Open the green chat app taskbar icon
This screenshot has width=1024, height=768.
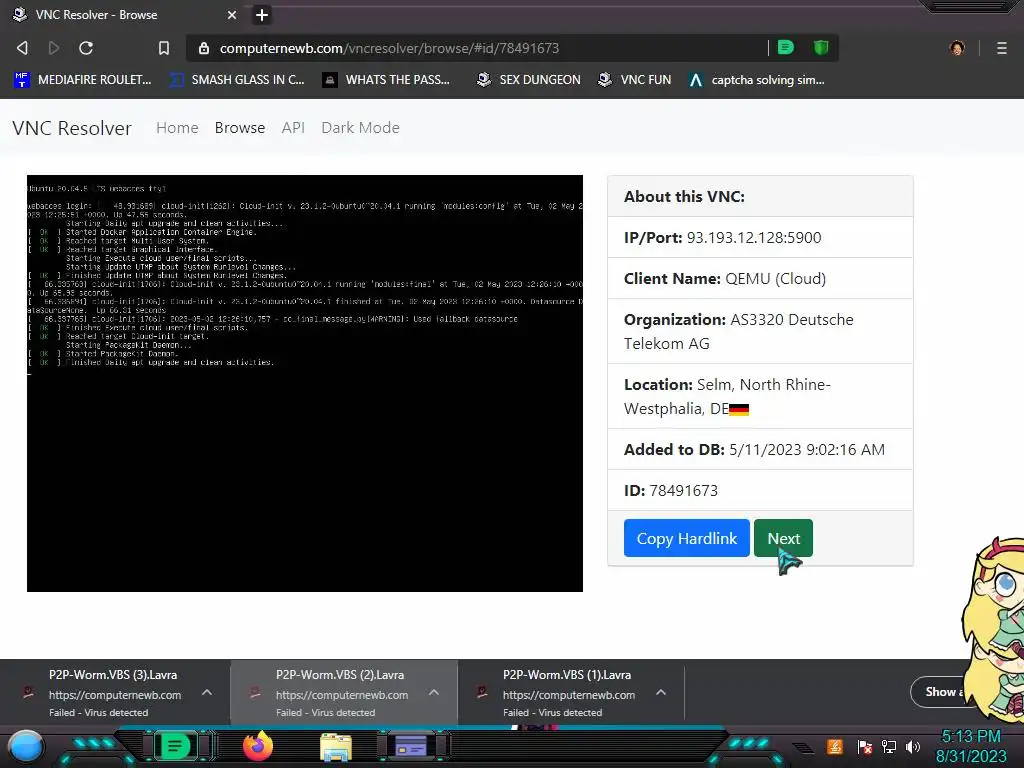point(175,746)
